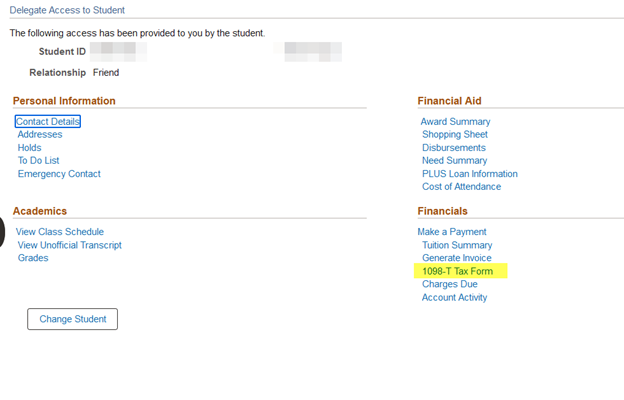The height and width of the screenshot is (400, 624).
Task: Open View Class Schedule
Action: click(60, 232)
